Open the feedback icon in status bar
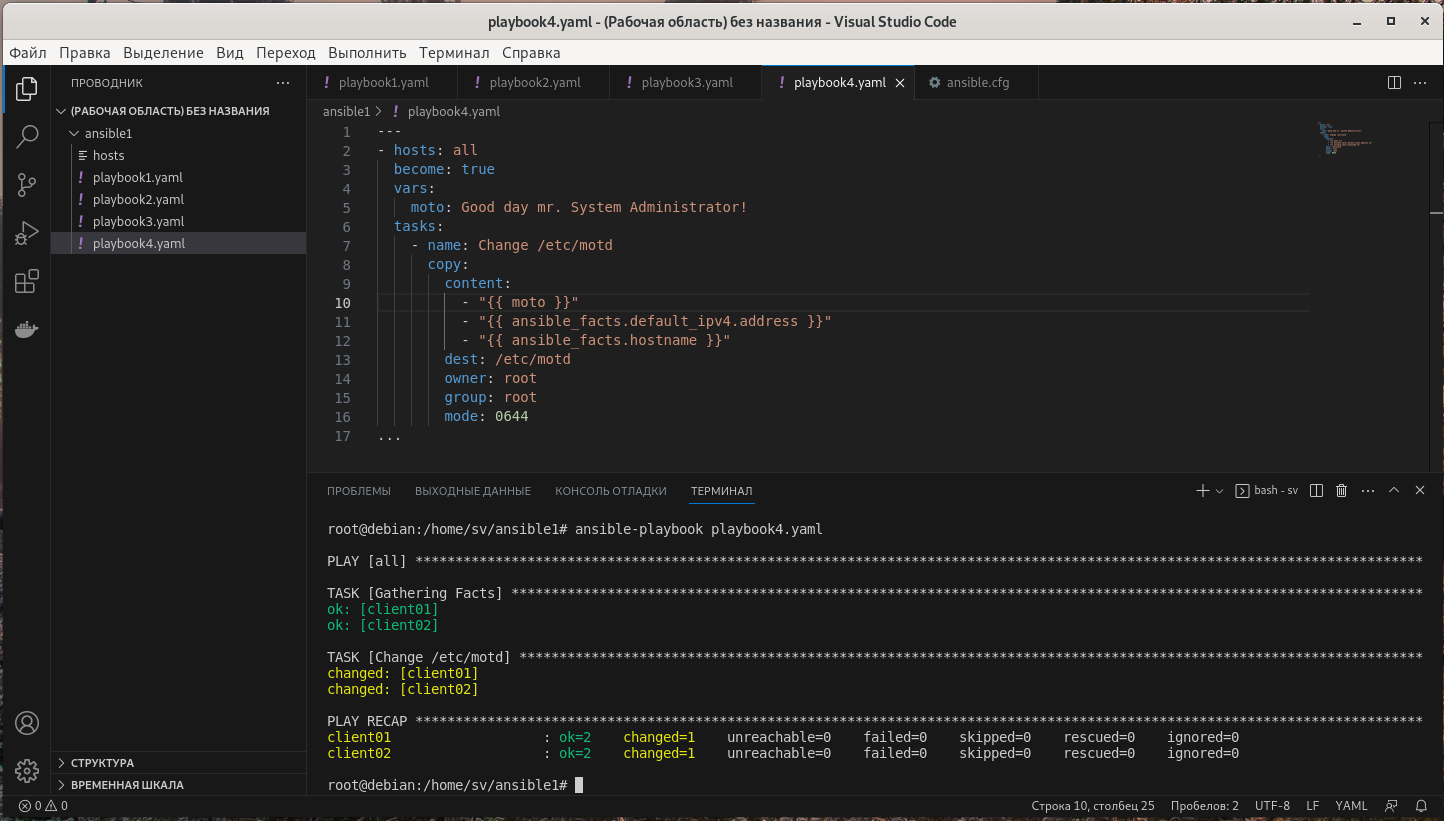Viewport: 1444px width, 821px height. point(1391,806)
